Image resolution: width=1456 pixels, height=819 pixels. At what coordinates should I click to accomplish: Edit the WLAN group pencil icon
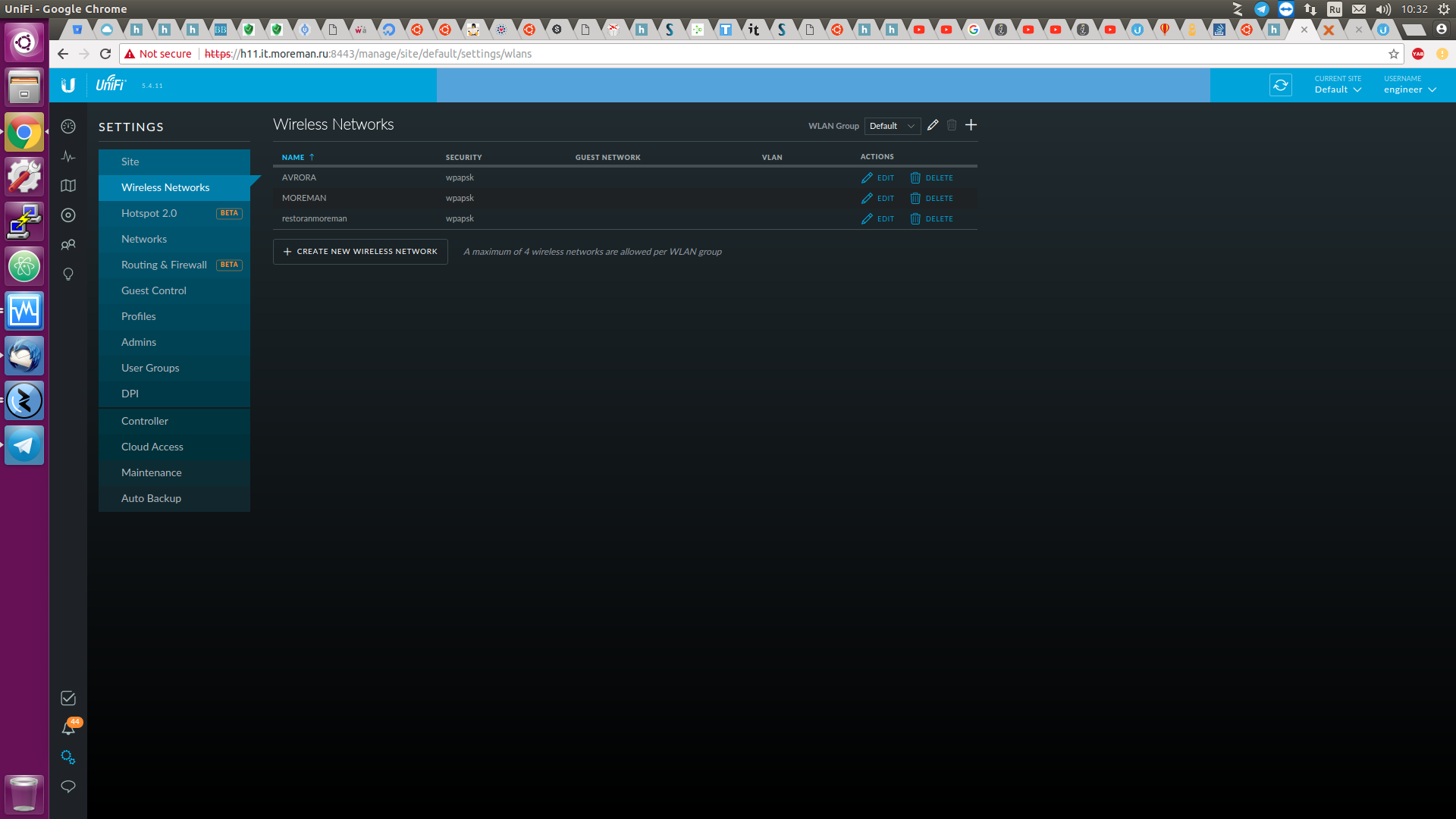(933, 125)
